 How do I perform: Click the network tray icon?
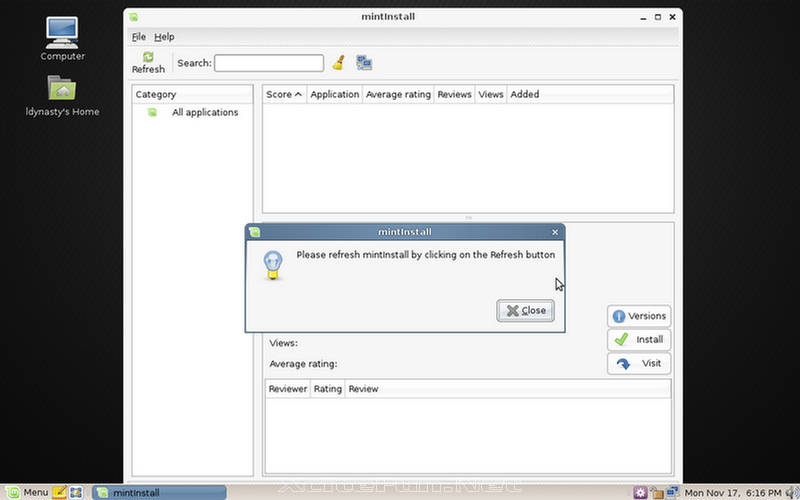point(673,491)
